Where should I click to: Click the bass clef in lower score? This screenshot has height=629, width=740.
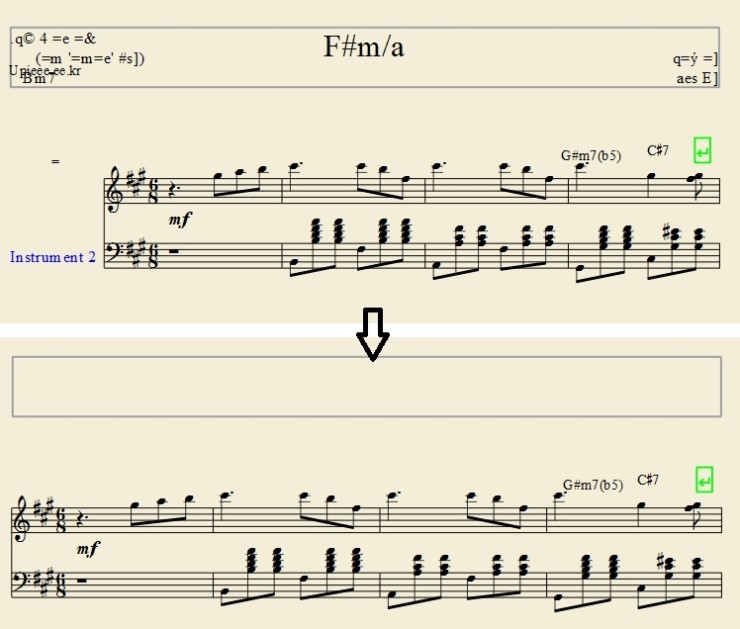[21, 582]
